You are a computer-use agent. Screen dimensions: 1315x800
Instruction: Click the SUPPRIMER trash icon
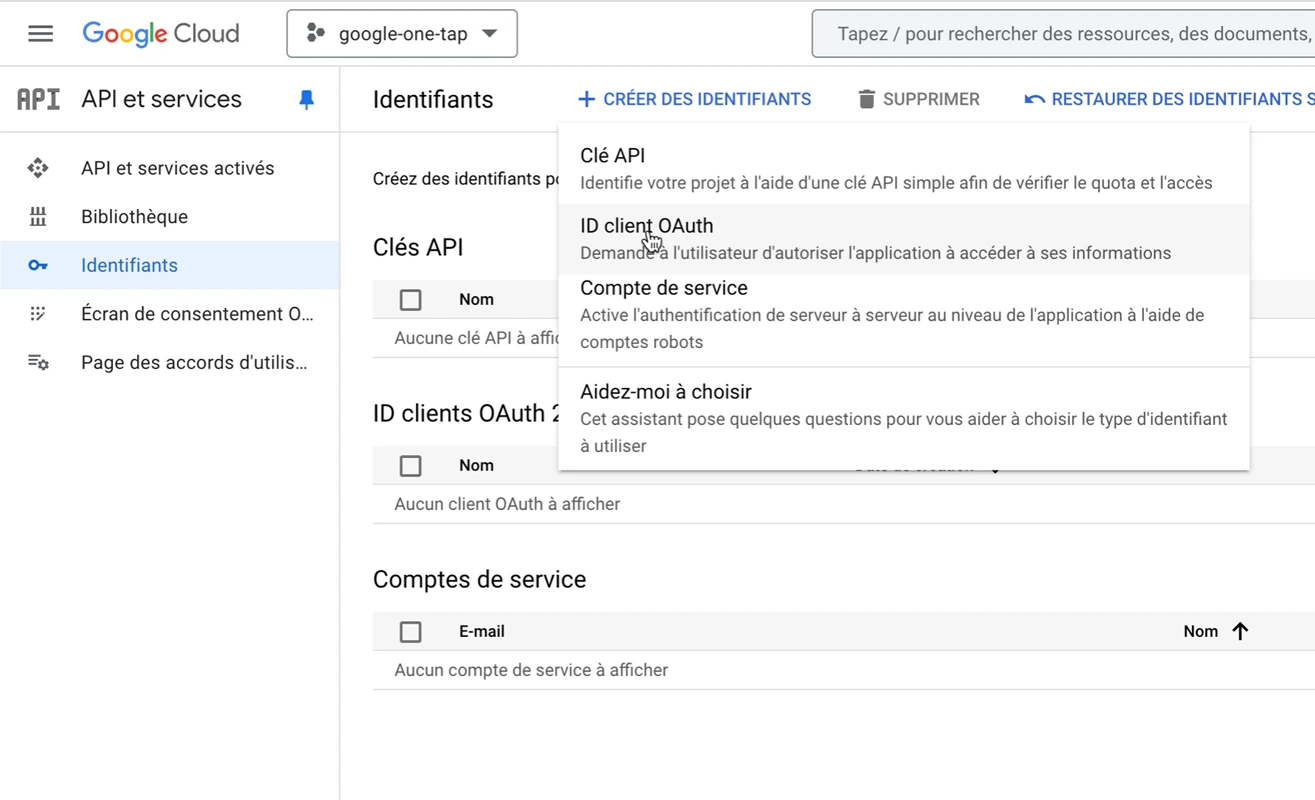pos(866,98)
